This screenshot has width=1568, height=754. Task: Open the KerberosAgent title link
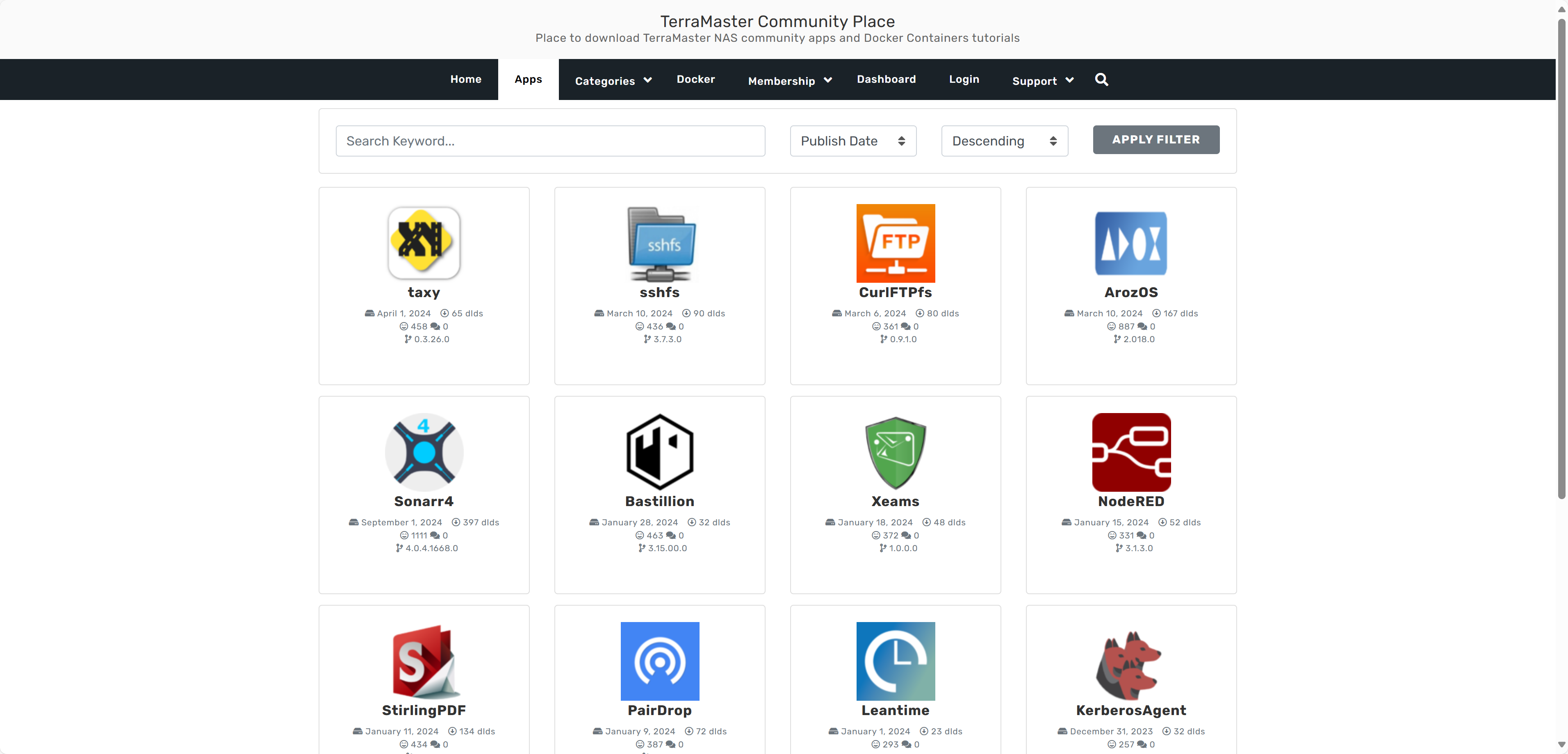click(x=1131, y=710)
